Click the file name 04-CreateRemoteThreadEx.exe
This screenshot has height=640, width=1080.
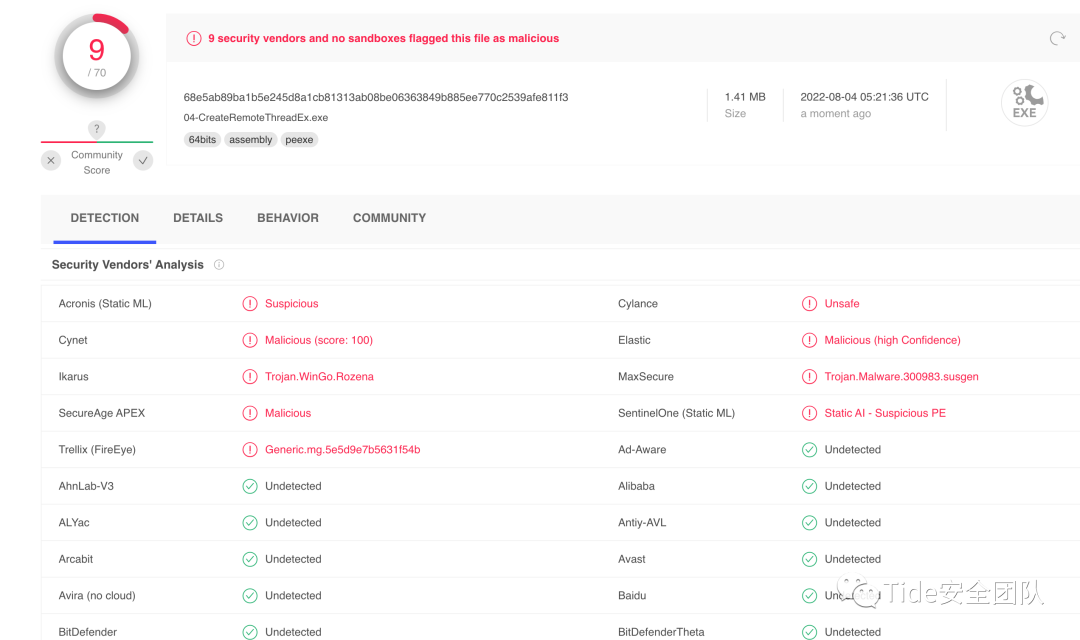(x=256, y=118)
